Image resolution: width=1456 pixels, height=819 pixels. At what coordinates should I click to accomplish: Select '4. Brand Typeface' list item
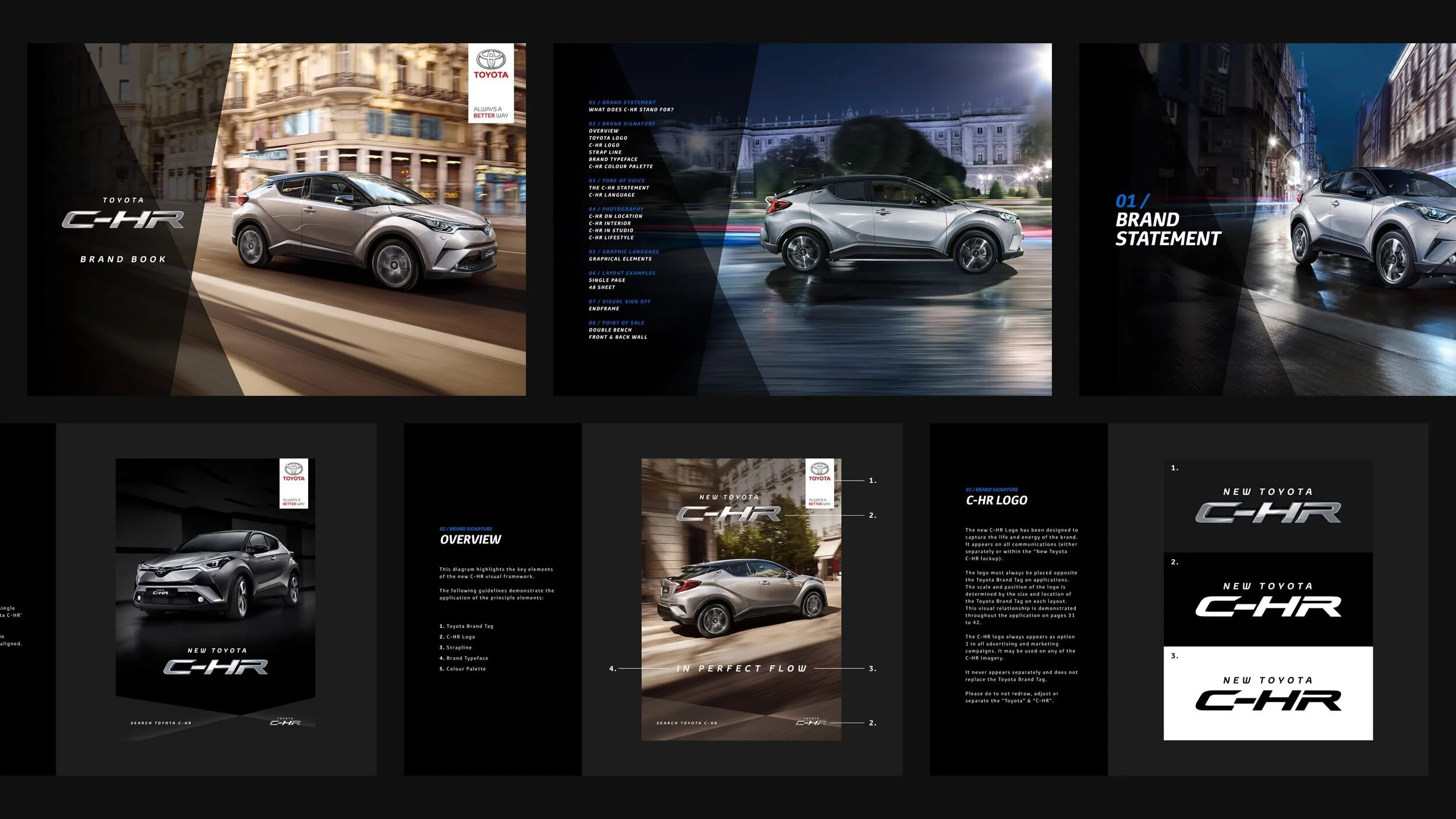pos(464,658)
